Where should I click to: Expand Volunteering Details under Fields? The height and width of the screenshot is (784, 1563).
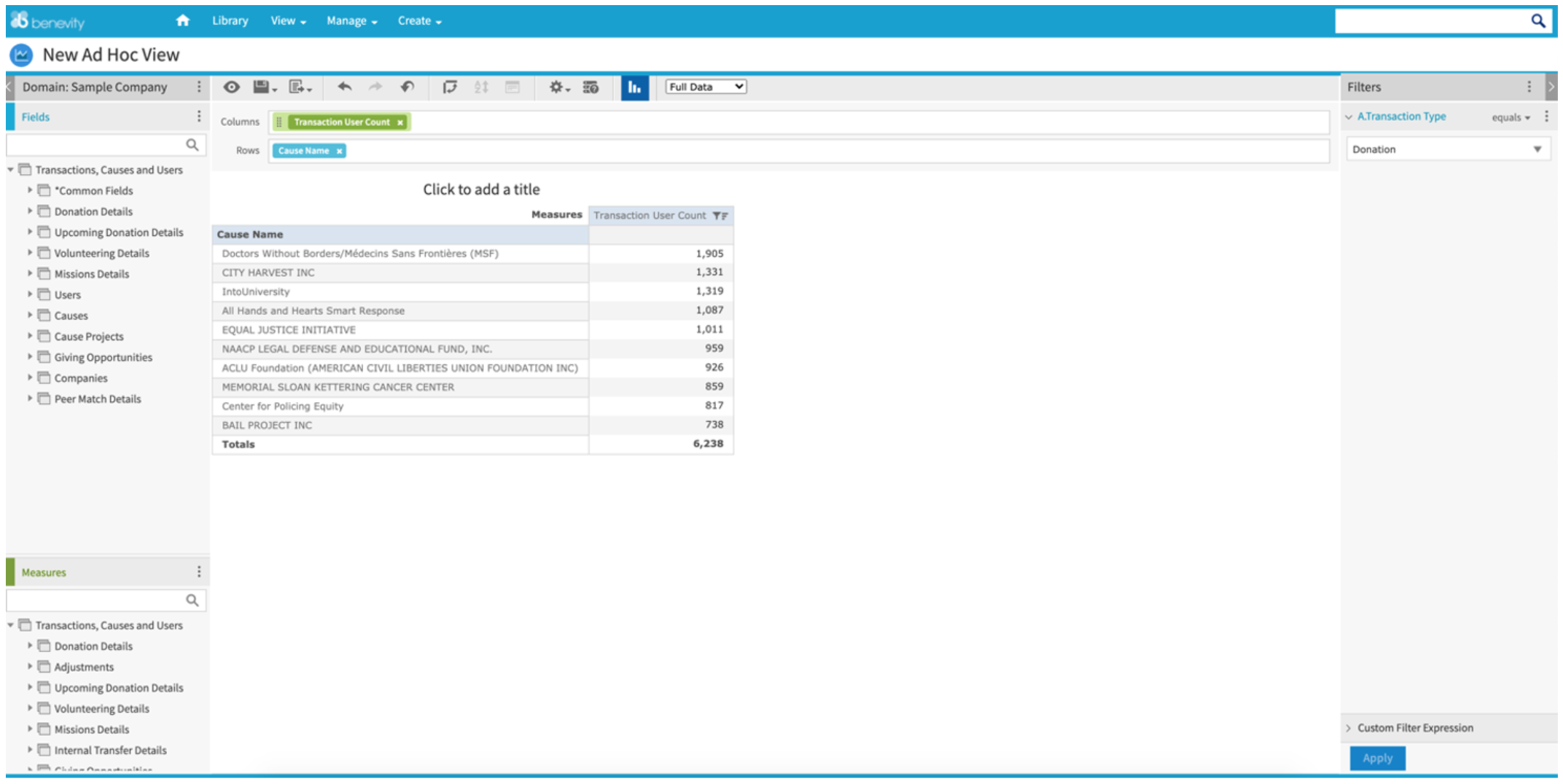[30, 253]
